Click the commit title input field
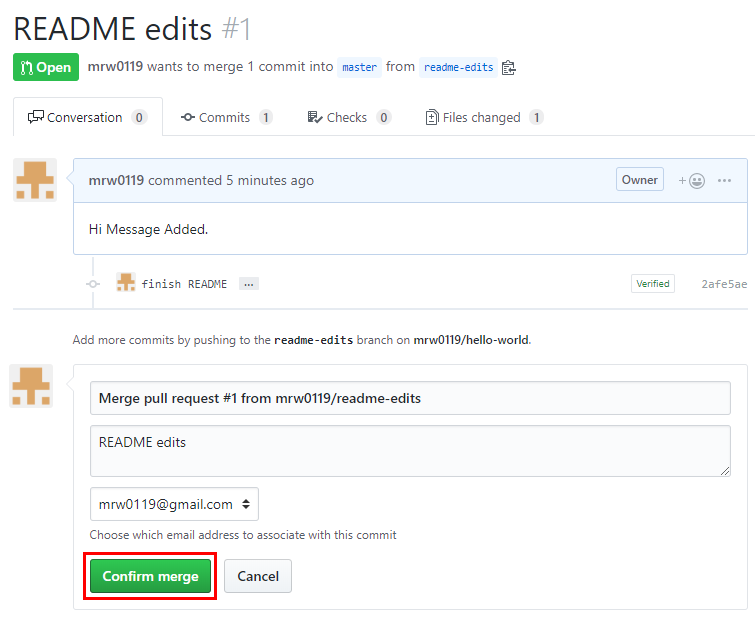 410,398
